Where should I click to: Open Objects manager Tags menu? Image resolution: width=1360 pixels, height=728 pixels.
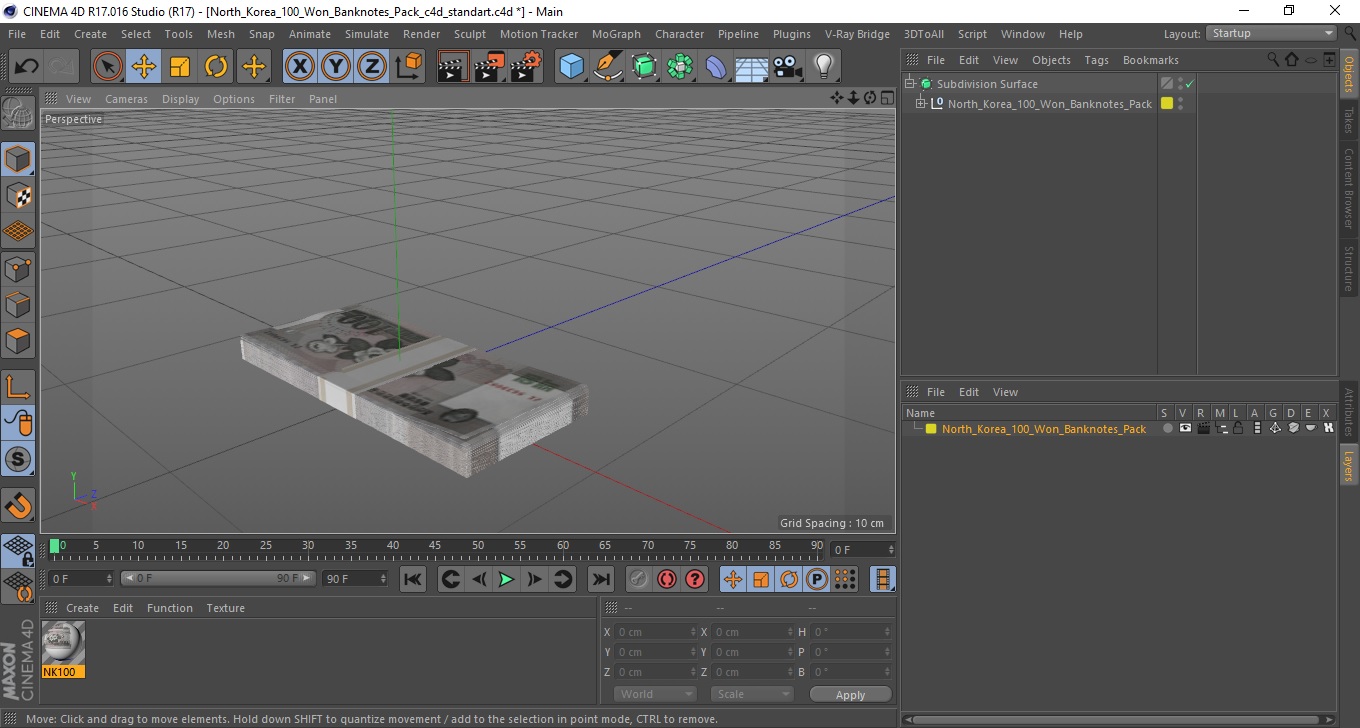pos(1096,60)
